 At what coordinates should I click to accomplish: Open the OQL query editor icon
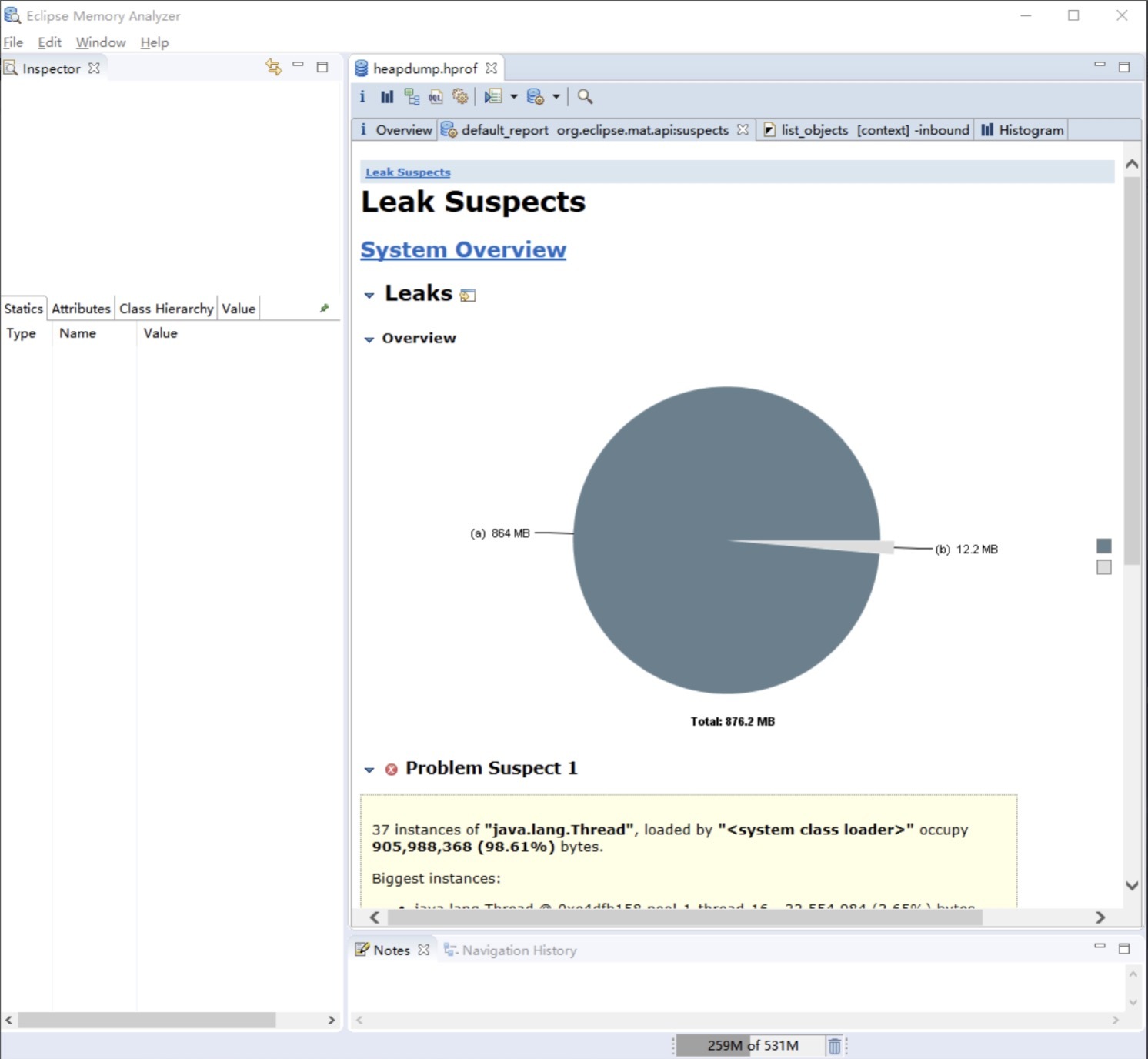(x=436, y=97)
